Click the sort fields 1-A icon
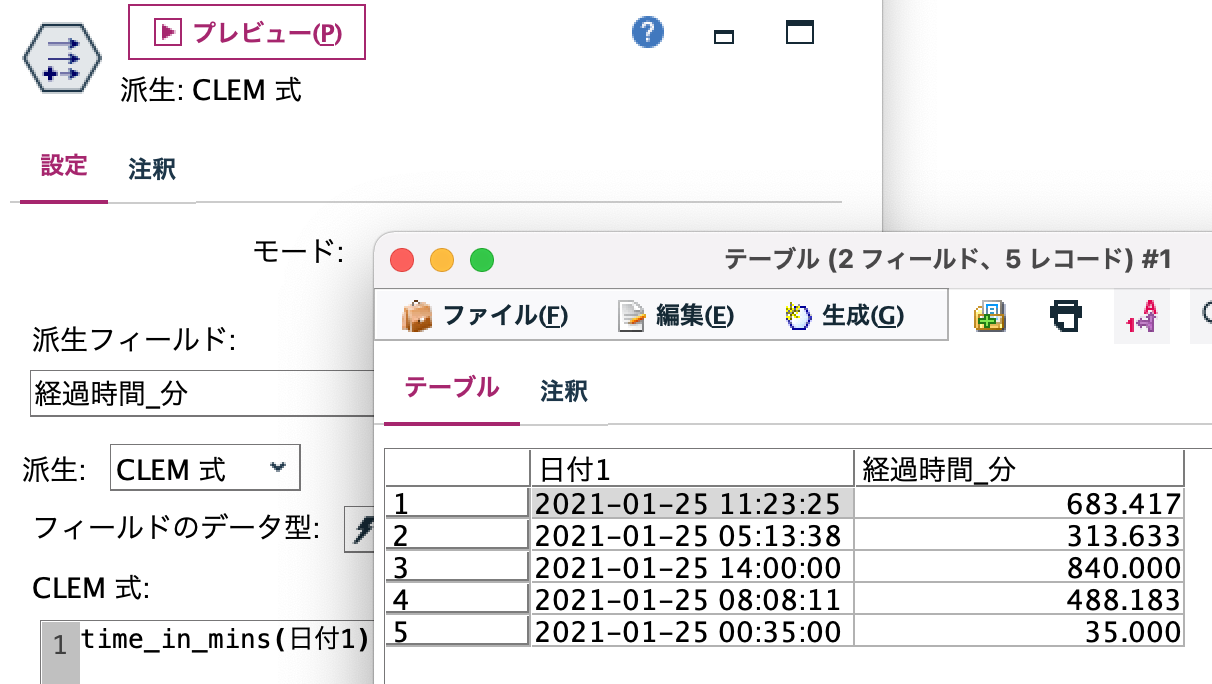This screenshot has height=684, width=1212. (x=1141, y=315)
